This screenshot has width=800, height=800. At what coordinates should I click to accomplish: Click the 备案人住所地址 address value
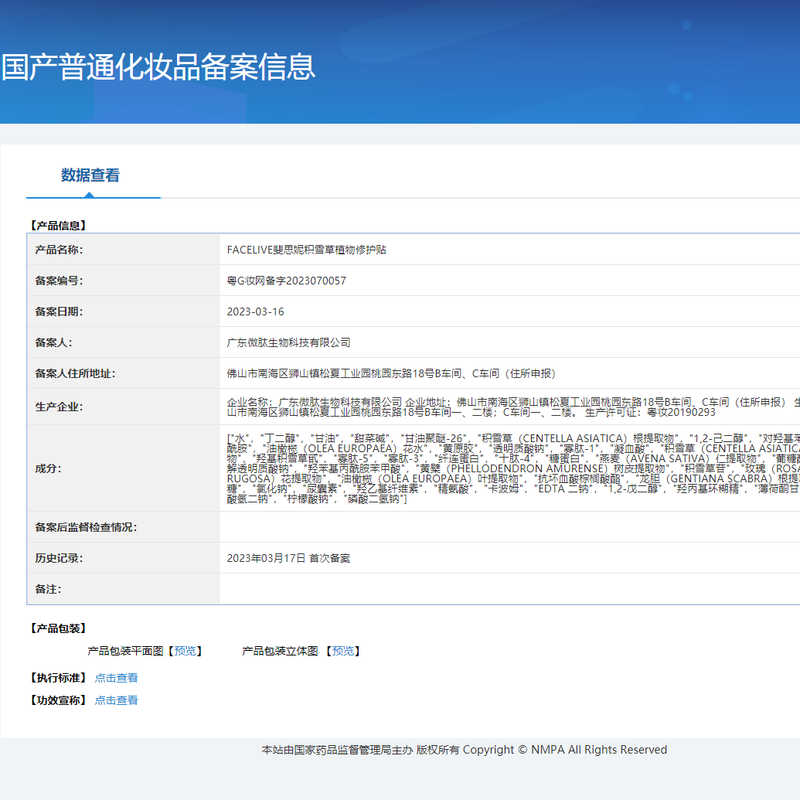click(390, 374)
